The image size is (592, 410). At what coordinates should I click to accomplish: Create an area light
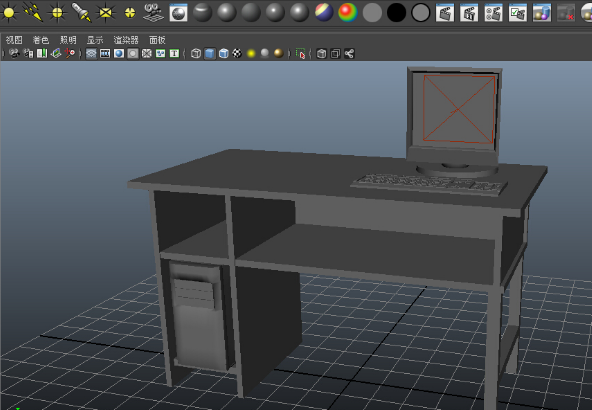click(x=106, y=12)
